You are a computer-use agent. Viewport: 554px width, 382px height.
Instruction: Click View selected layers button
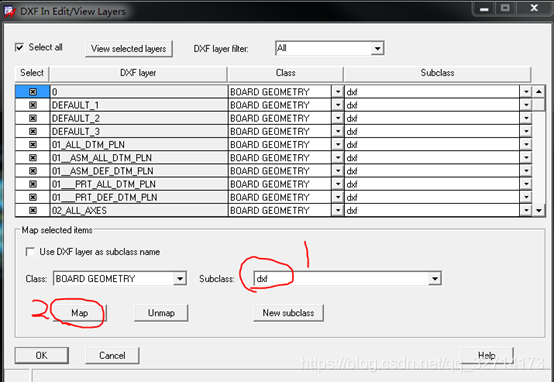[x=129, y=49]
